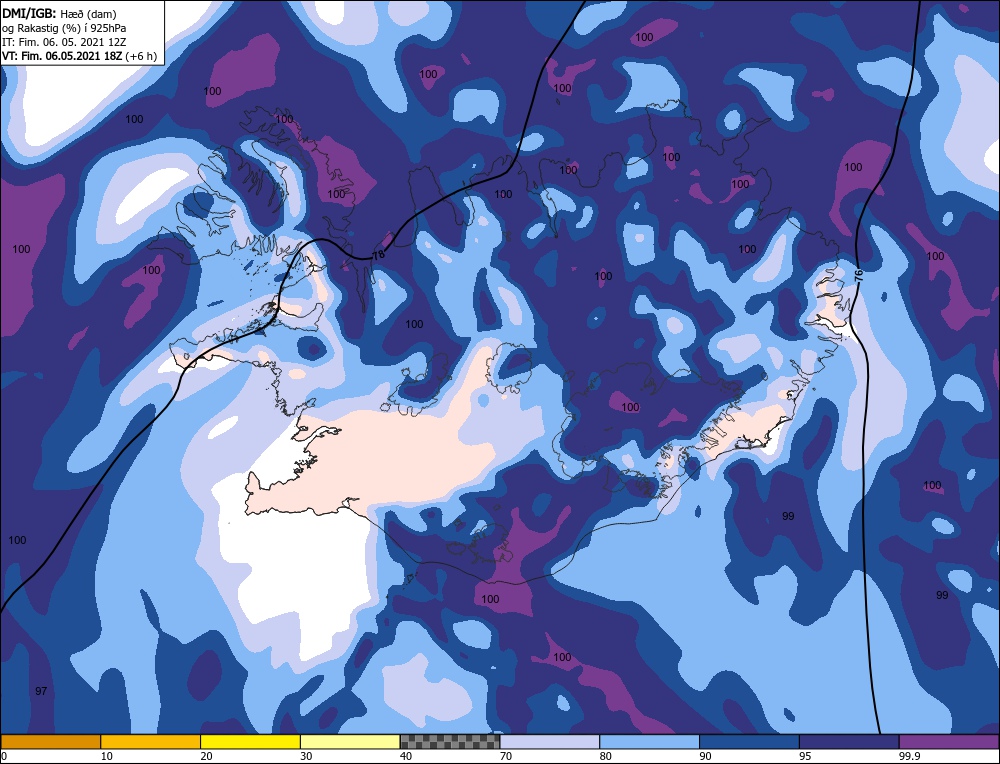1000x764 pixels.
Task: Click the "76" height contour label
Action: tap(858, 276)
